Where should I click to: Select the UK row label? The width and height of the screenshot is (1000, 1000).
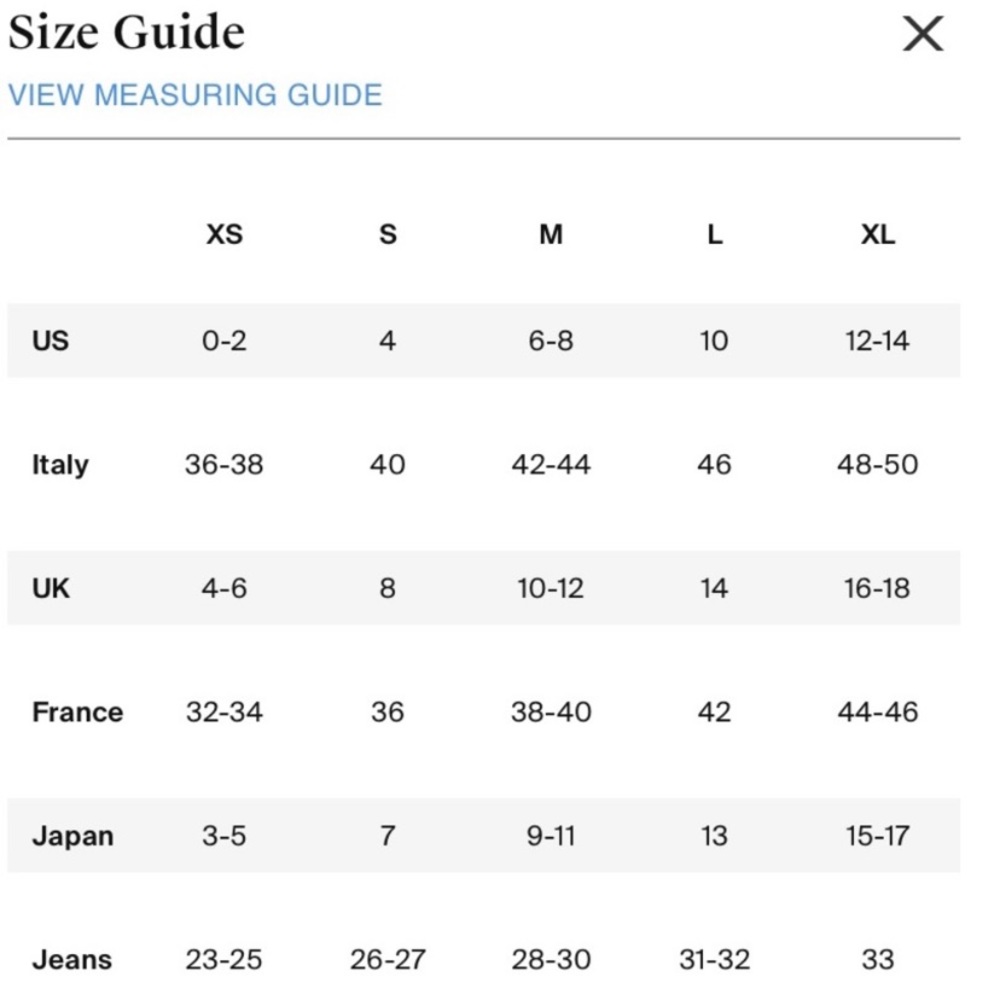(x=51, y=588)
